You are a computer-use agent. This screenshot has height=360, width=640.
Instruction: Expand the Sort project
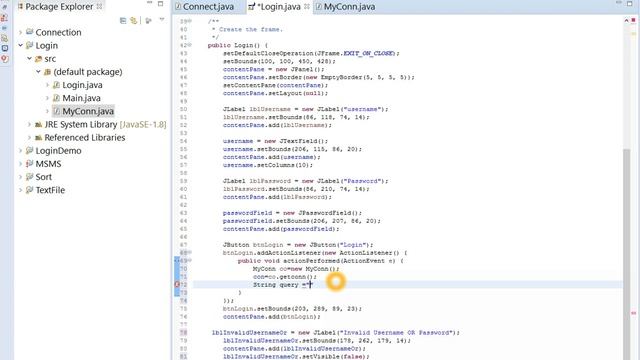coord(20,177)
